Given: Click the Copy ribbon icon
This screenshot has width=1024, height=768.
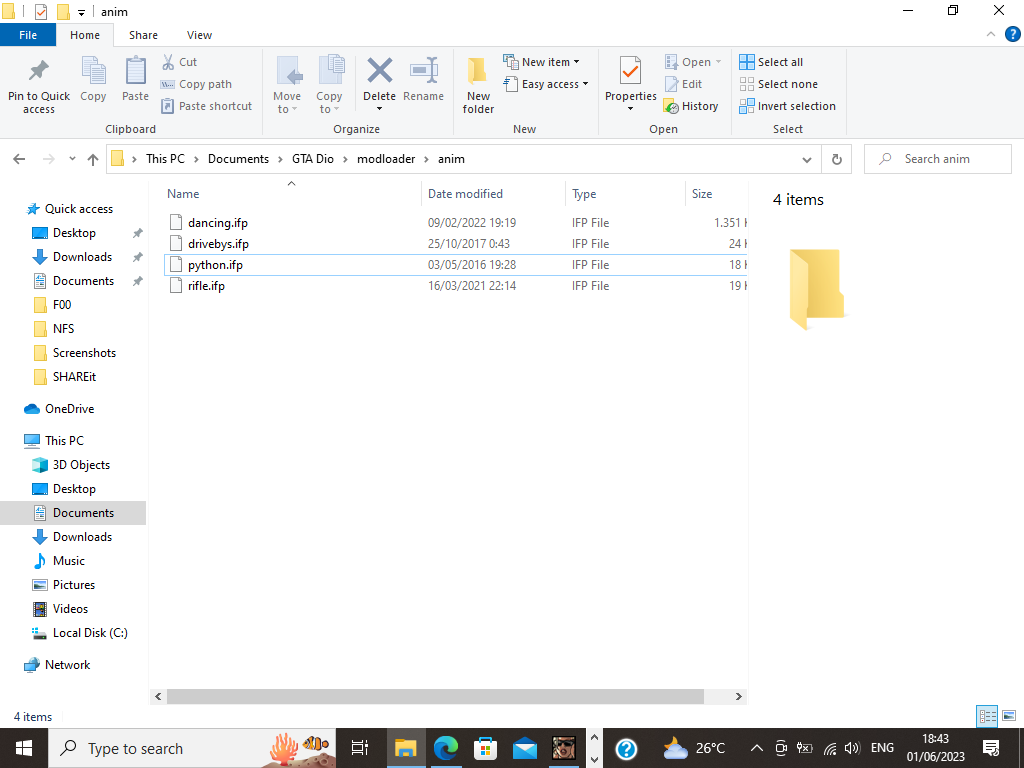Looking at the screenshot, I should [93, 79].
